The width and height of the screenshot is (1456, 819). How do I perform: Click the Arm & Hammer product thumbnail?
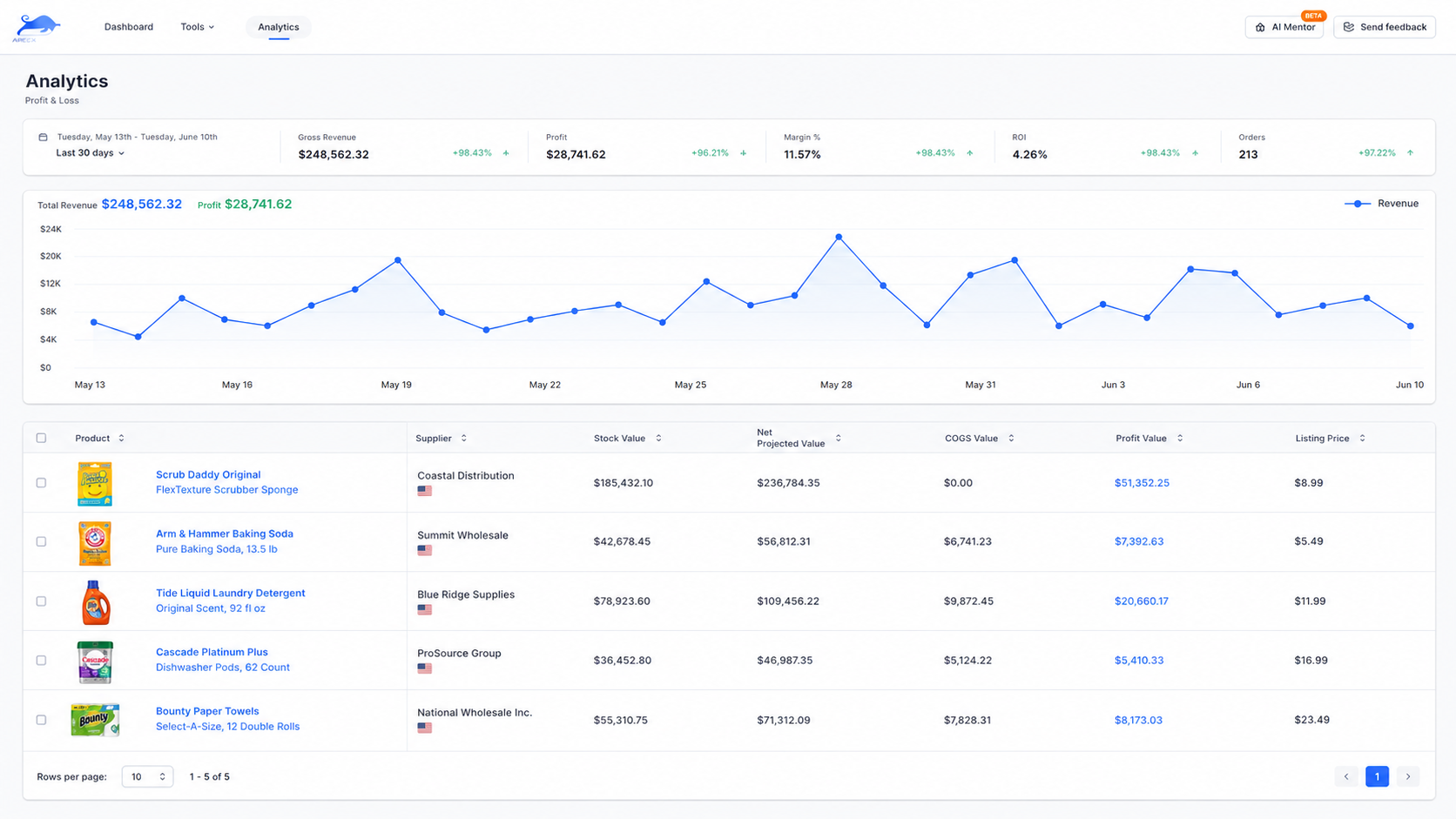tap(95, 543)
